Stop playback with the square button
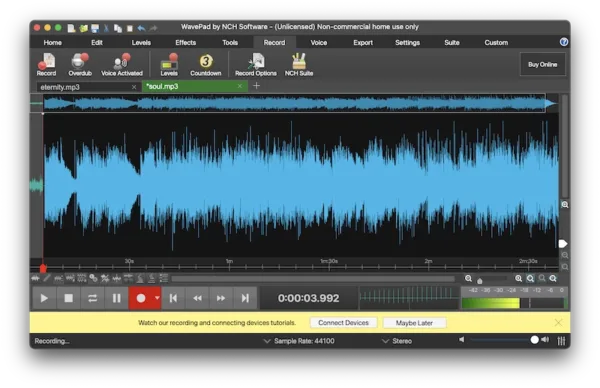600x388 pixels. point(68,298)
